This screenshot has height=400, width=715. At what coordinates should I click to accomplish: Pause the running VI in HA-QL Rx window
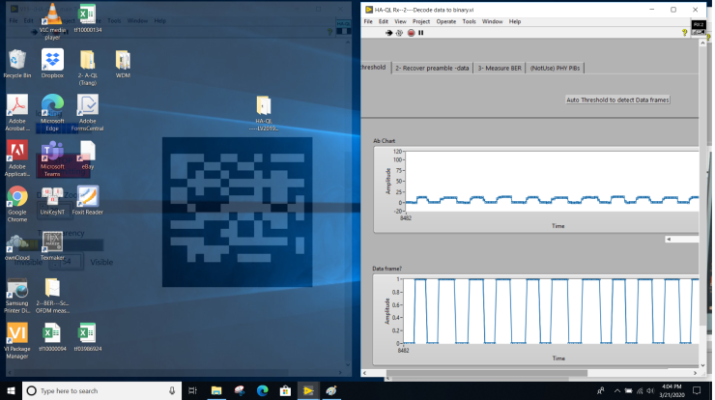pos(421,33)
